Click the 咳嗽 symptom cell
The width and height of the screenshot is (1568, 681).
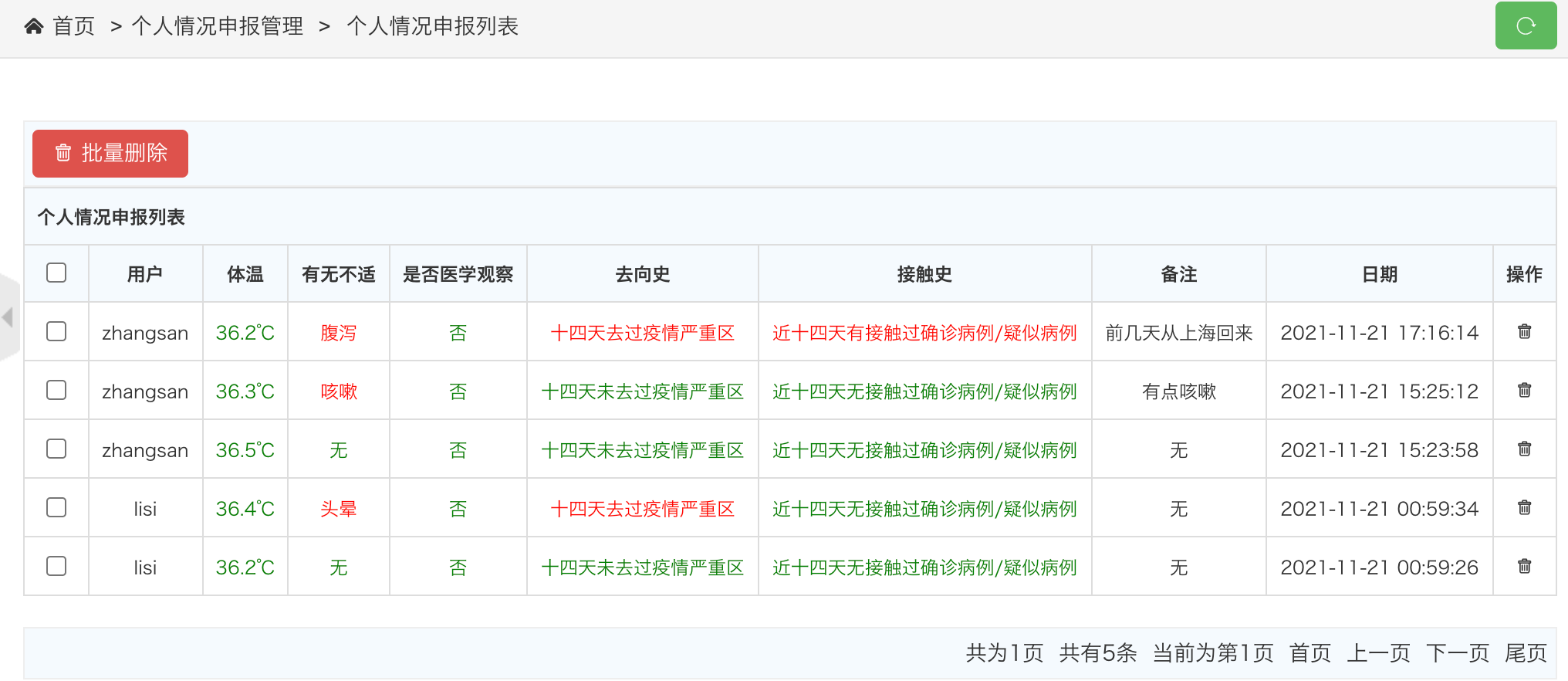pos(339,391)
